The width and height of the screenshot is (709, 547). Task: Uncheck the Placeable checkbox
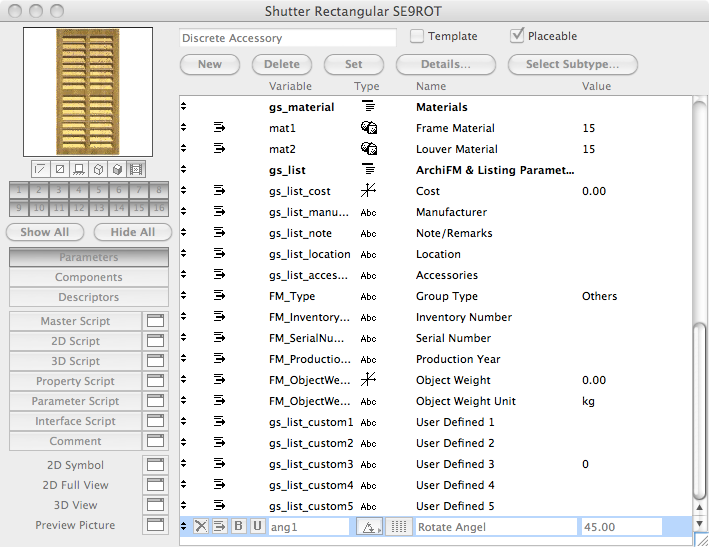tap(517, 36)
